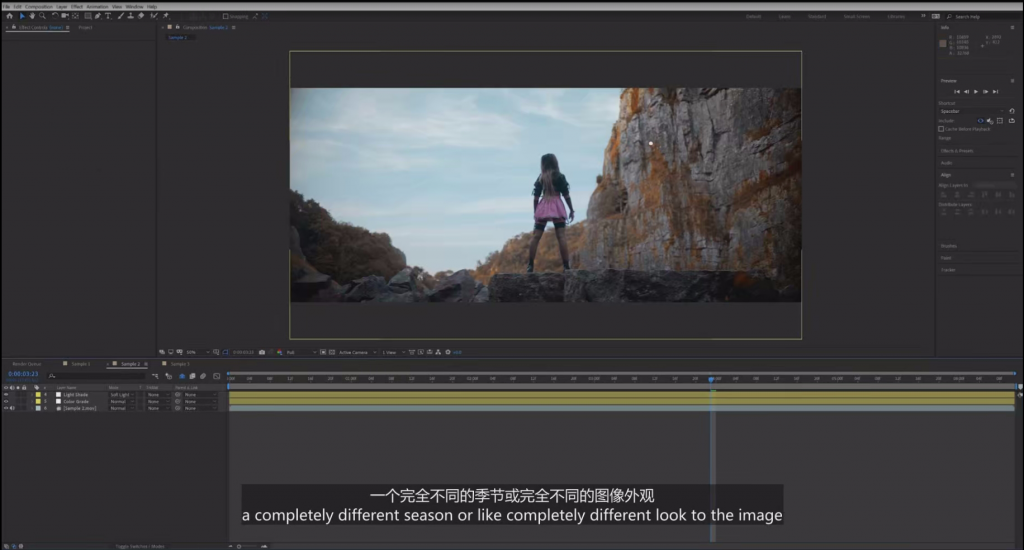Viewport: 1024px width, 550px height.
Task: Switch to the Default workspace
Action: [754, 16]
